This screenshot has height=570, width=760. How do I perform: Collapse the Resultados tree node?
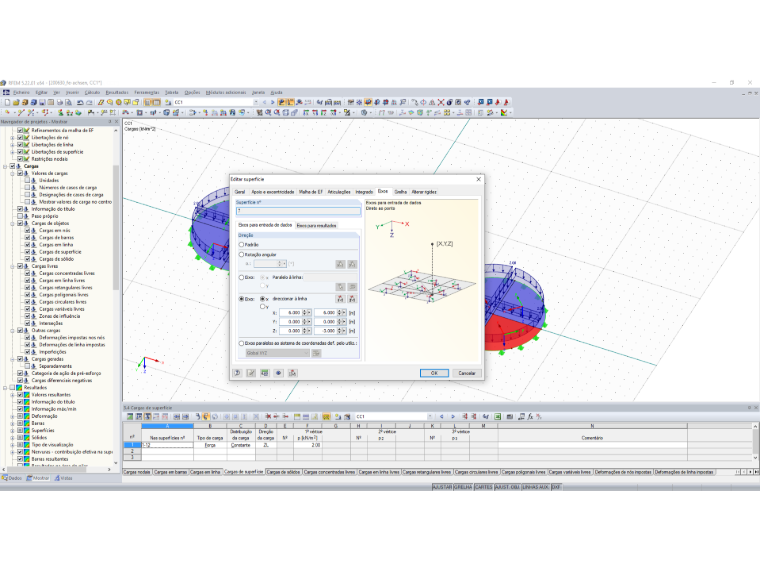pyautogui.click(x=5, y=388)
